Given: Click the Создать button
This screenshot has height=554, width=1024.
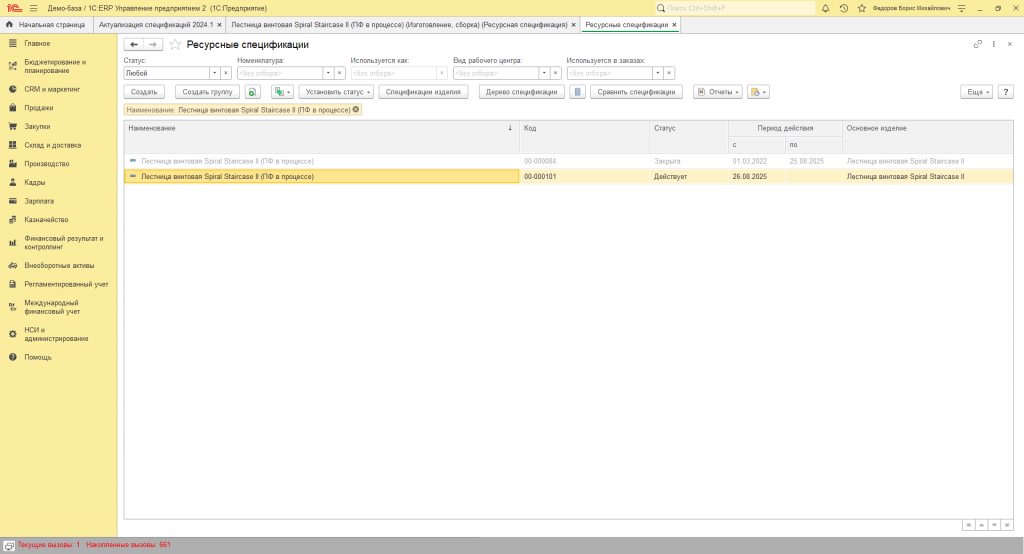Looking at the screenshot, I should tap(144, 92).
